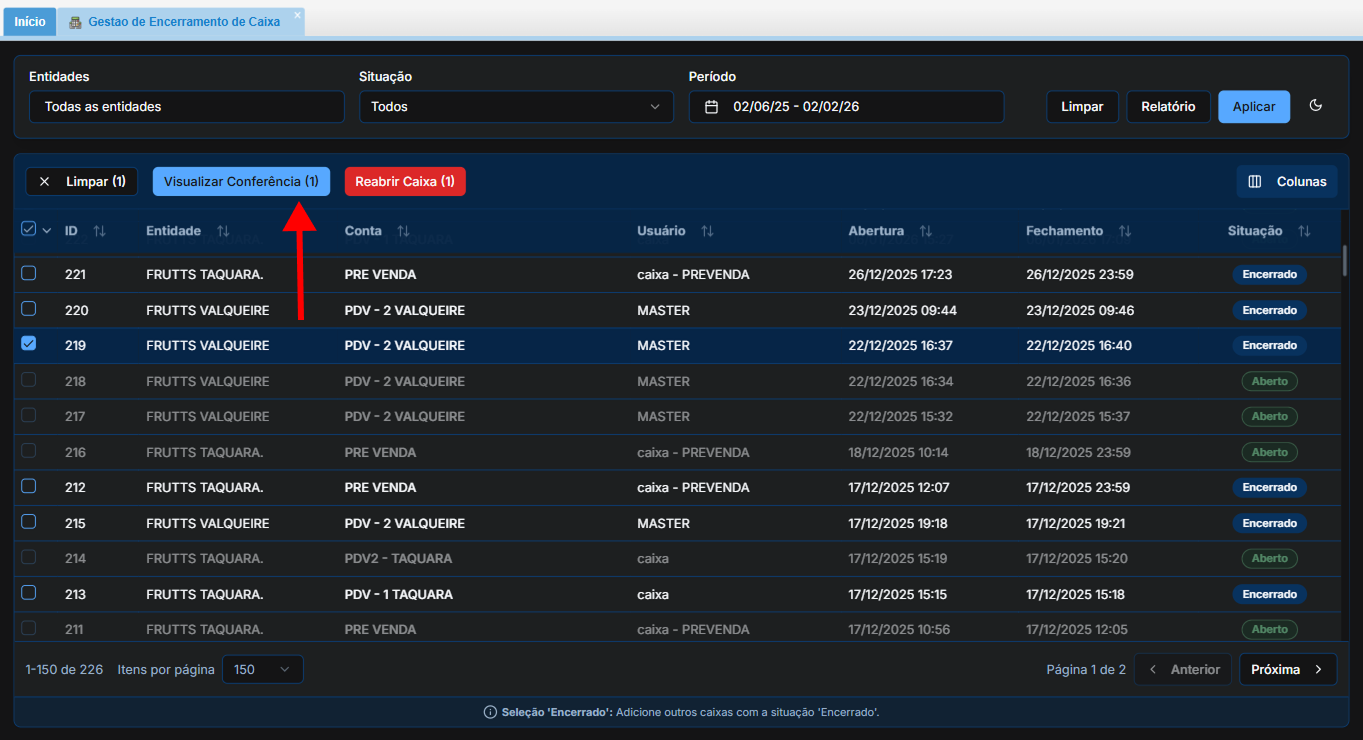
Task: Click the table's vertical scrollbar
Action: click(1344, 260)
